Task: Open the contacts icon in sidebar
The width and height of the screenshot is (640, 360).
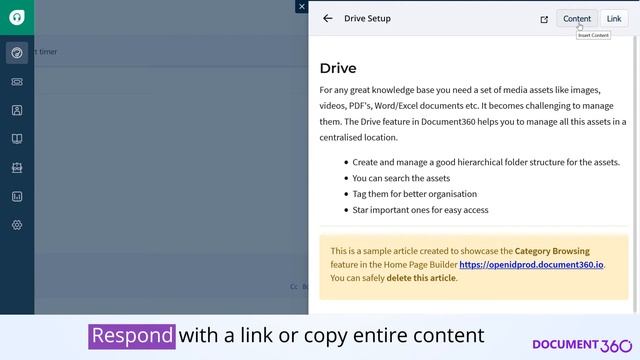Action: [17, 110]
